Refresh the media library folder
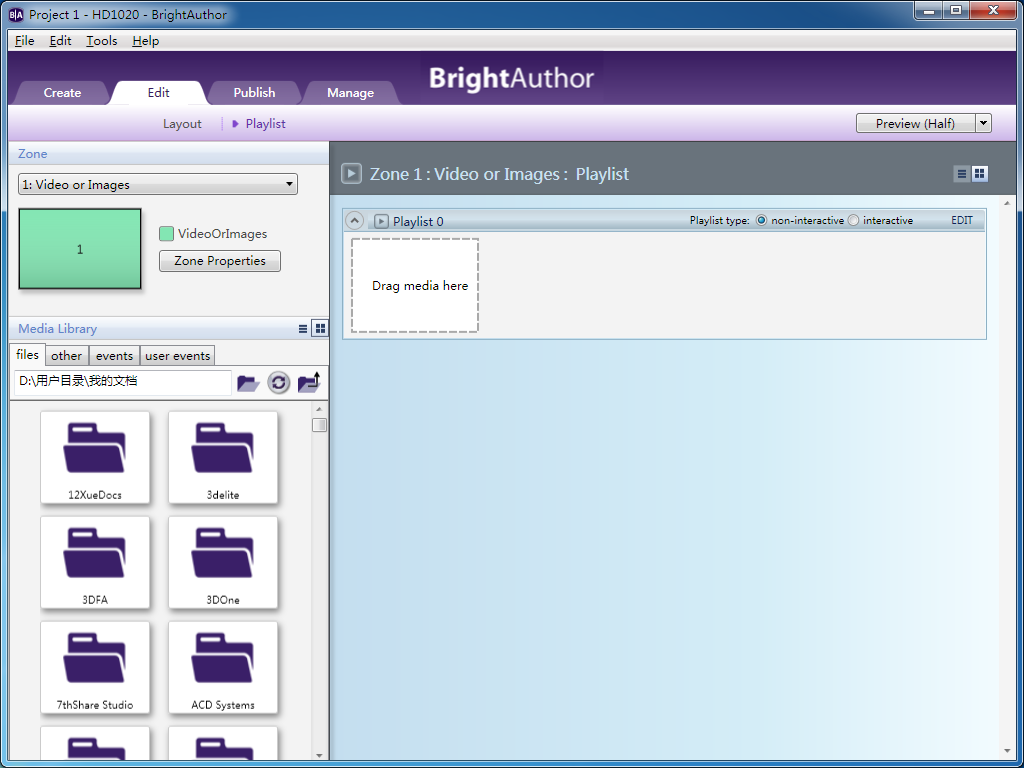Screen dimensions: 1024x768 pos(279,383)
